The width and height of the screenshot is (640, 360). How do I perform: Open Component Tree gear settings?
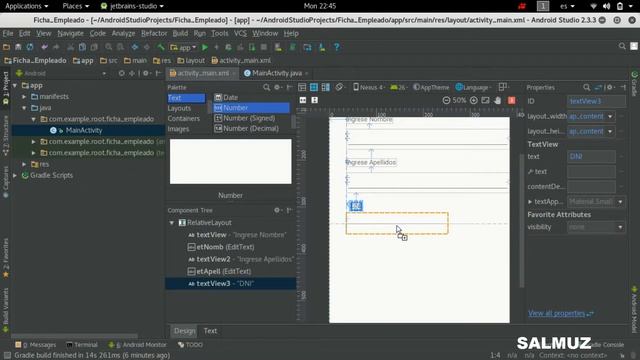277,210
